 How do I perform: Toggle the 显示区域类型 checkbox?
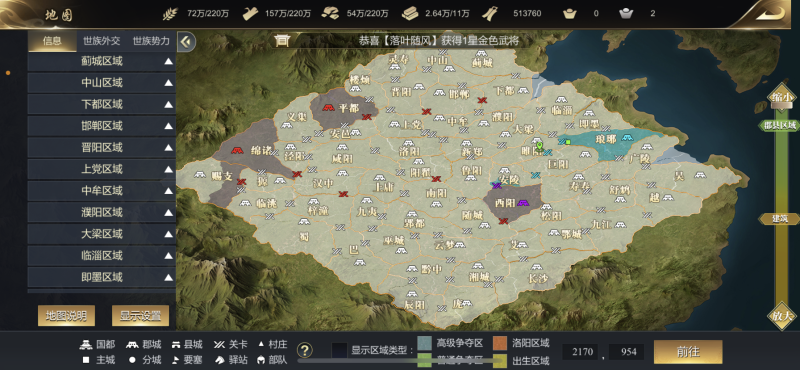pyautogui.click(x=339, y=351)
